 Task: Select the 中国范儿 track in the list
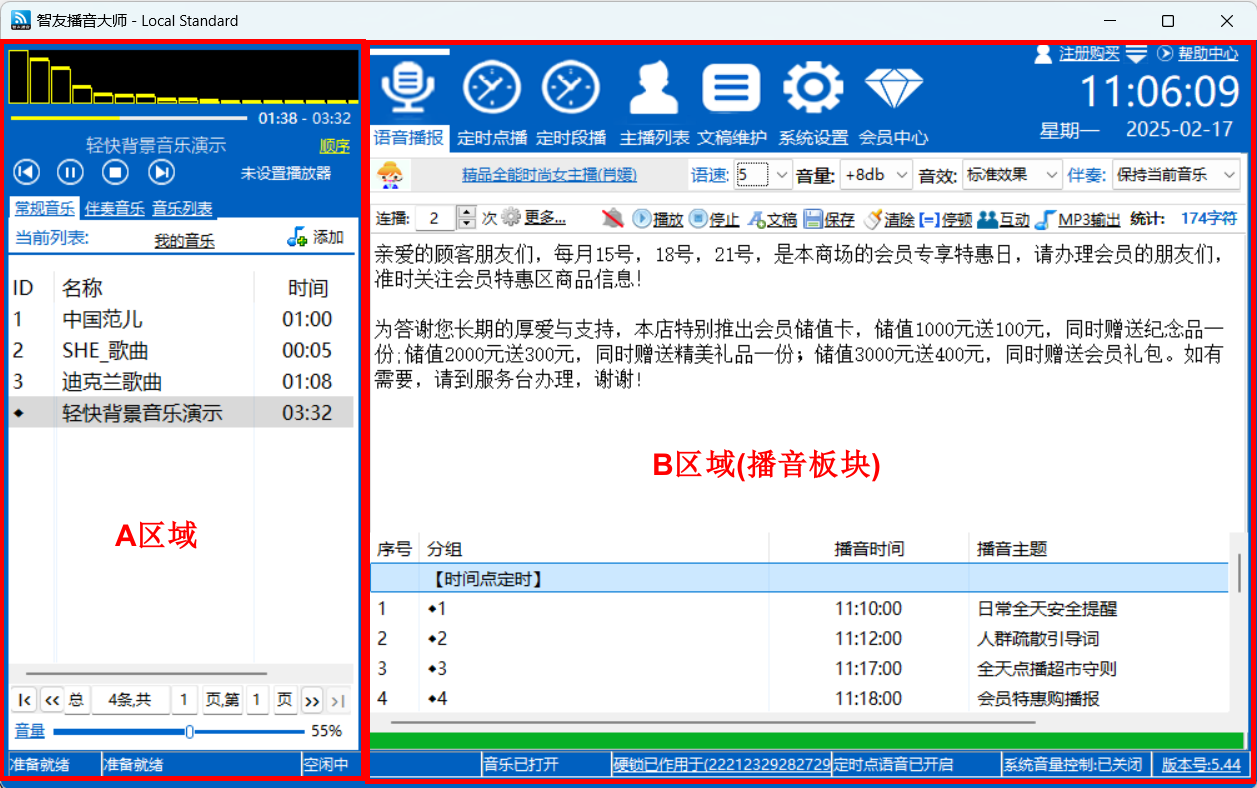(x=102, y=319)
